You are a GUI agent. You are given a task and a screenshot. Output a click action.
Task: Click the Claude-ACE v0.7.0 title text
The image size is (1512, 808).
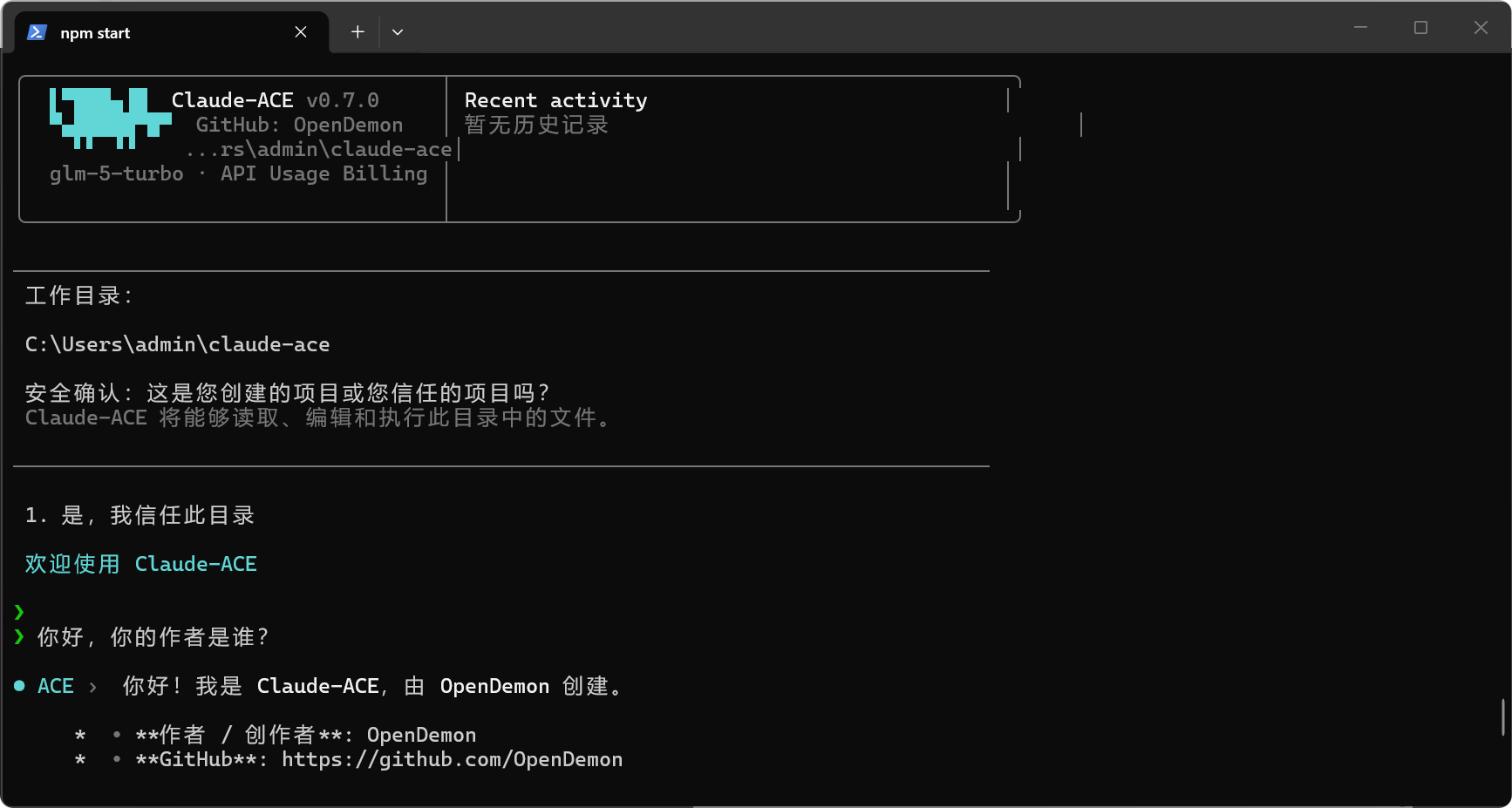[x=275, y=100]
